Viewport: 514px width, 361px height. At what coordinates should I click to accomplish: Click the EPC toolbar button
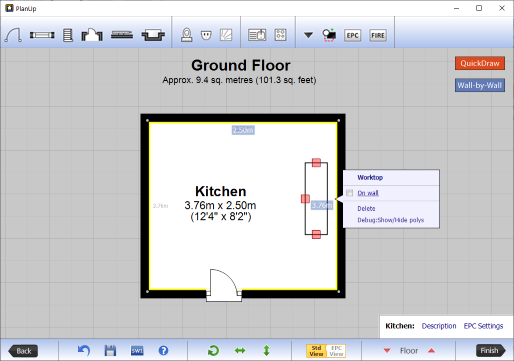pyautogui.click(x=352, y=35)
